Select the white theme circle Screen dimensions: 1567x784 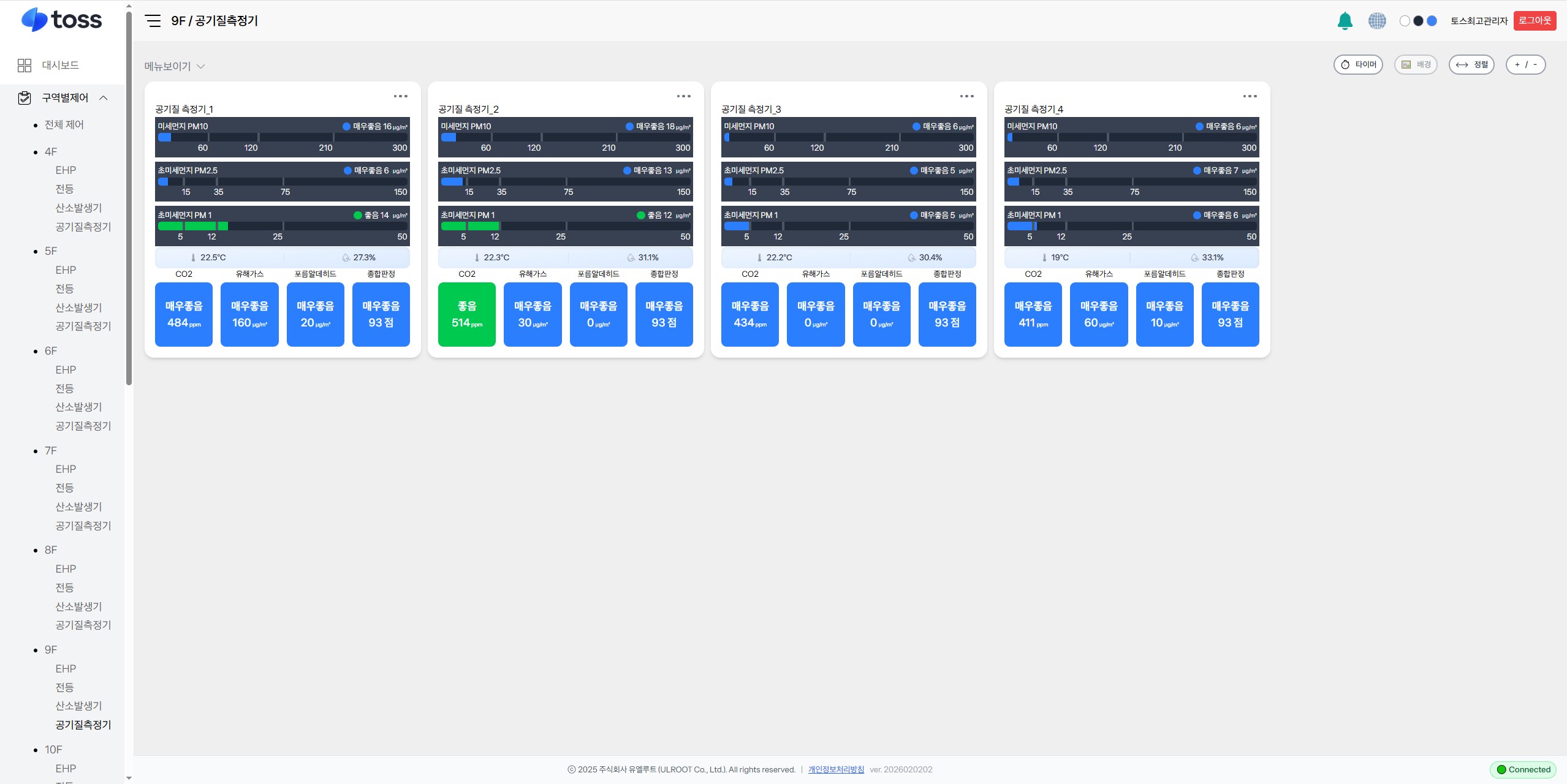[x=1405, y=21]
